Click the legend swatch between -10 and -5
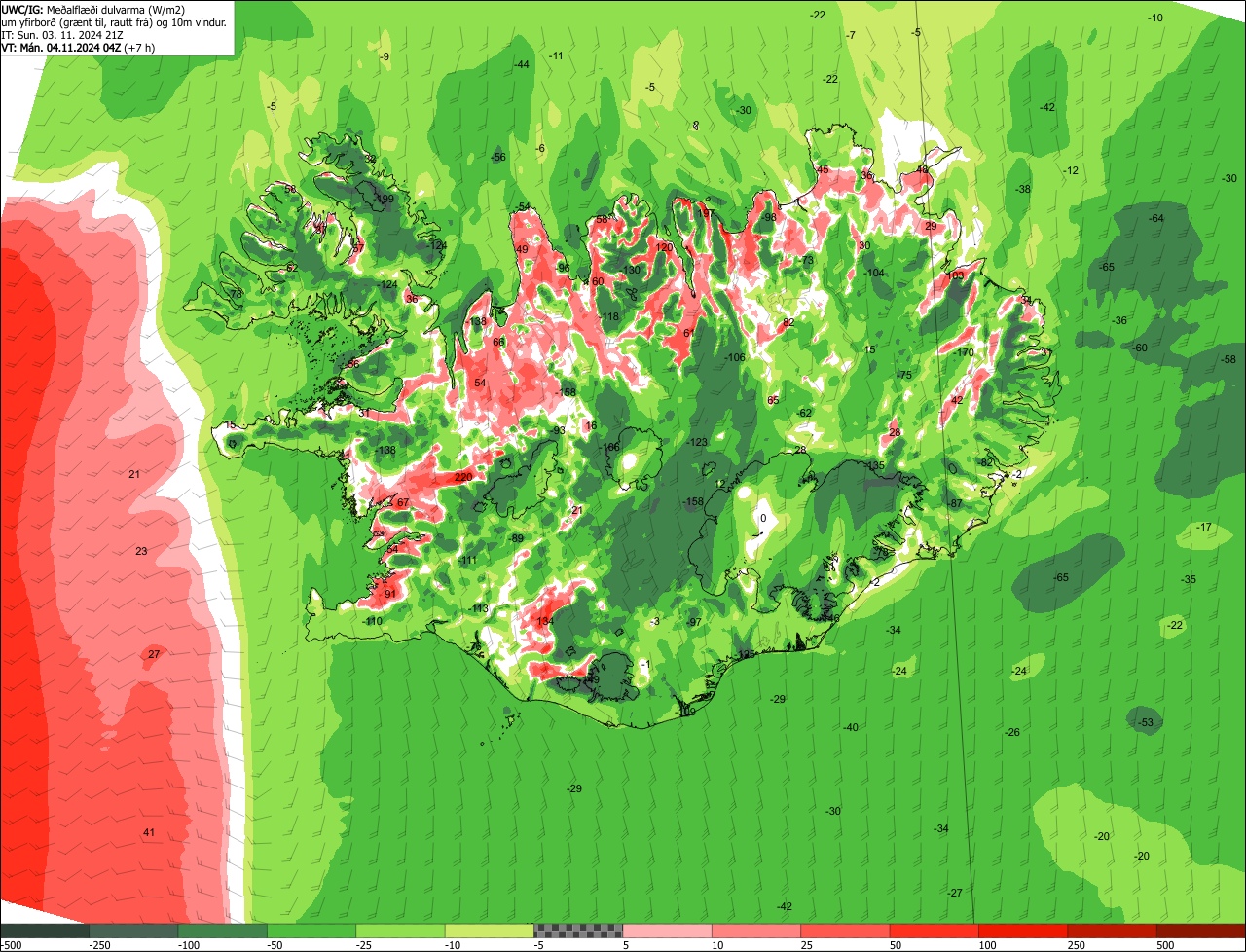 [490, 931]
